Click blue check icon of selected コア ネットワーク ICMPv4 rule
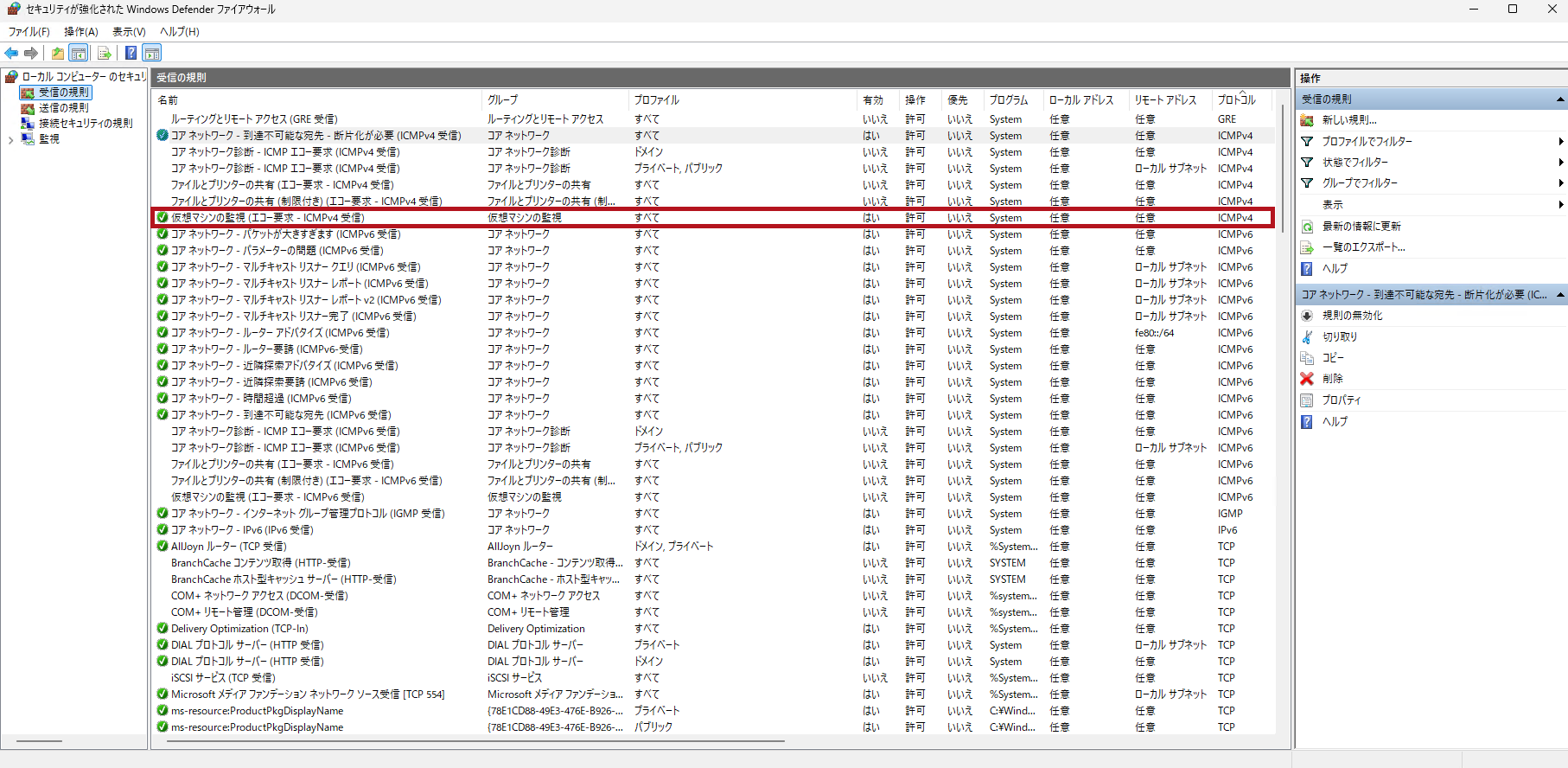Viewport: 1568px width, 768px height. click(x=162, y=136)
